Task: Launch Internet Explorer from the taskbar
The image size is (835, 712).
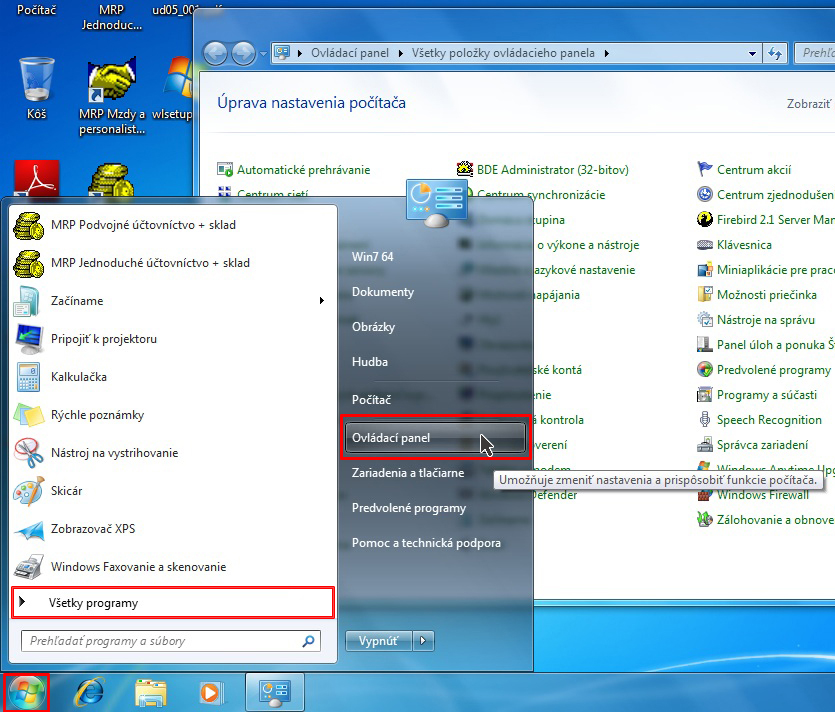Action: [90, 693]
